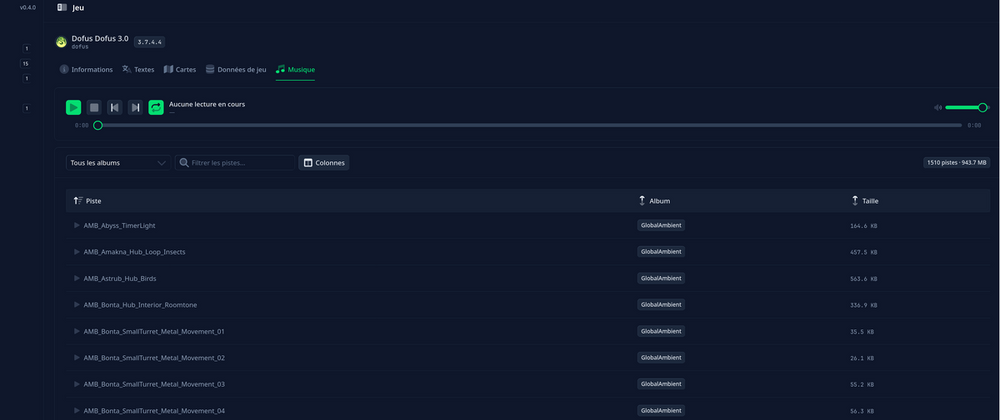Click the sort icon next to Piste
Screen dimensions: 1000x420
[78, 201]
